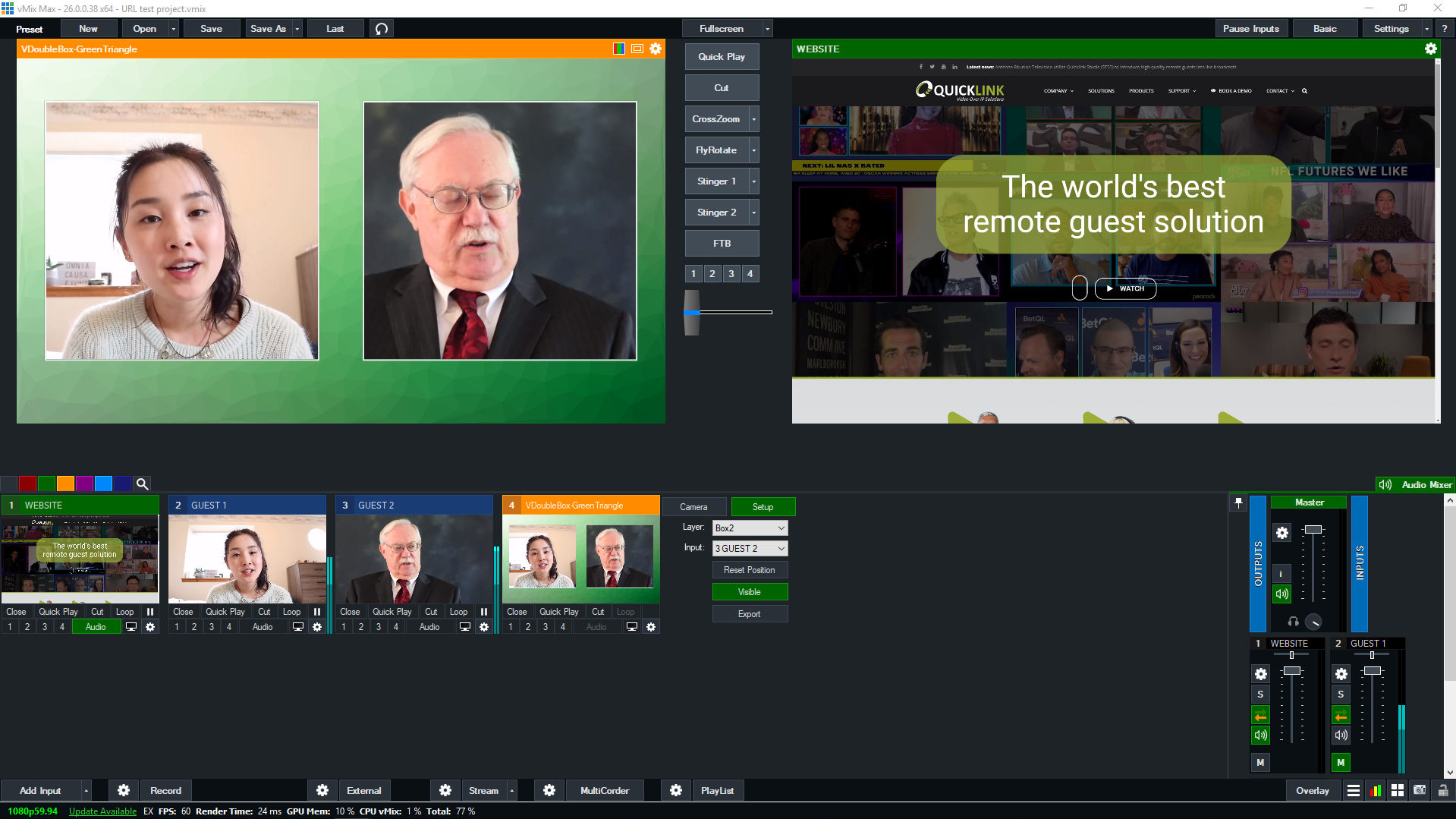1456x819 pixels.
Task: Open PlayList settings gear
Action: [676, 791]
